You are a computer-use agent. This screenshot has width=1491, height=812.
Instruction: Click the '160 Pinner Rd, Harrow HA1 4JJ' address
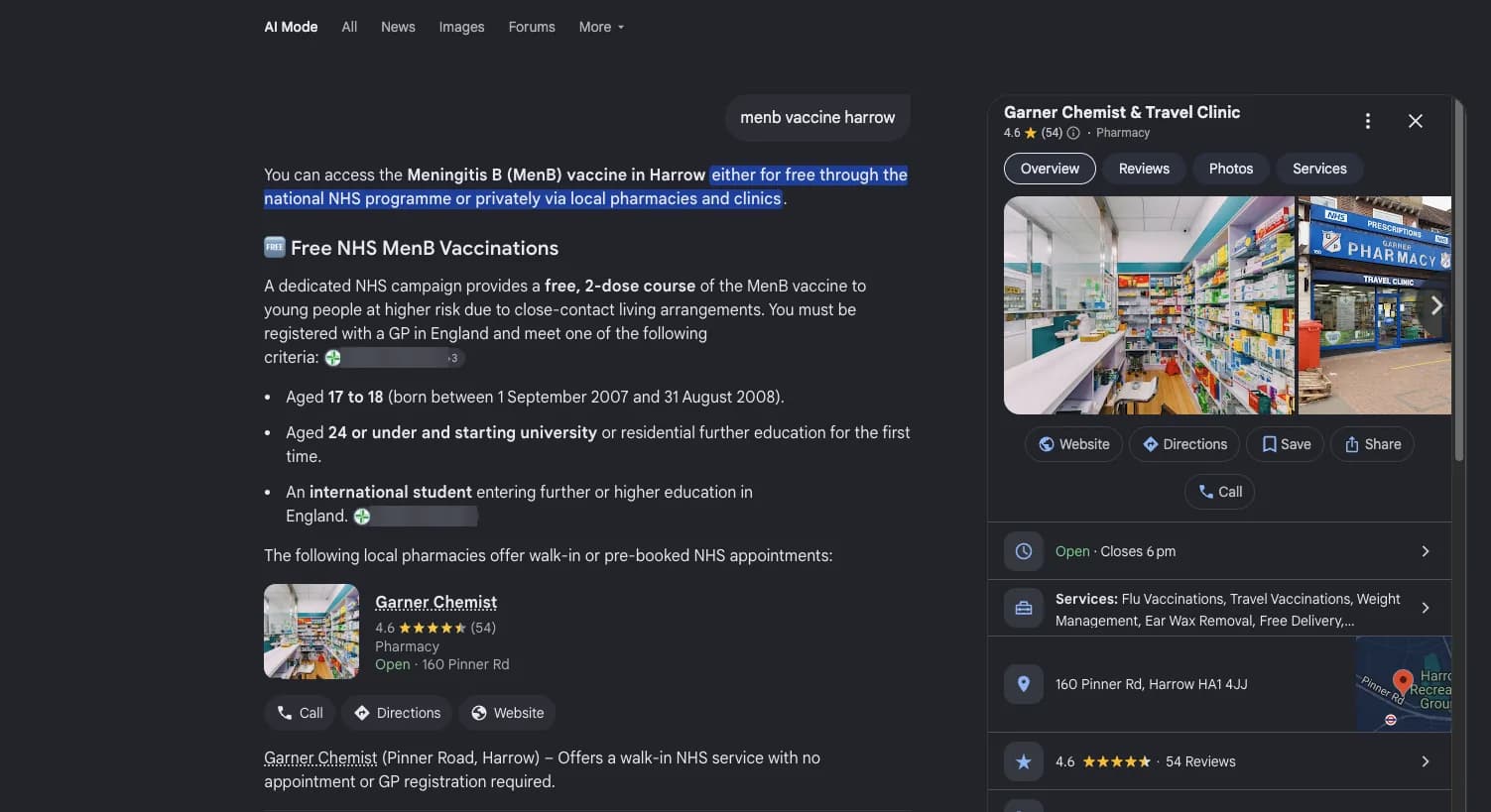pos(1151,684)
